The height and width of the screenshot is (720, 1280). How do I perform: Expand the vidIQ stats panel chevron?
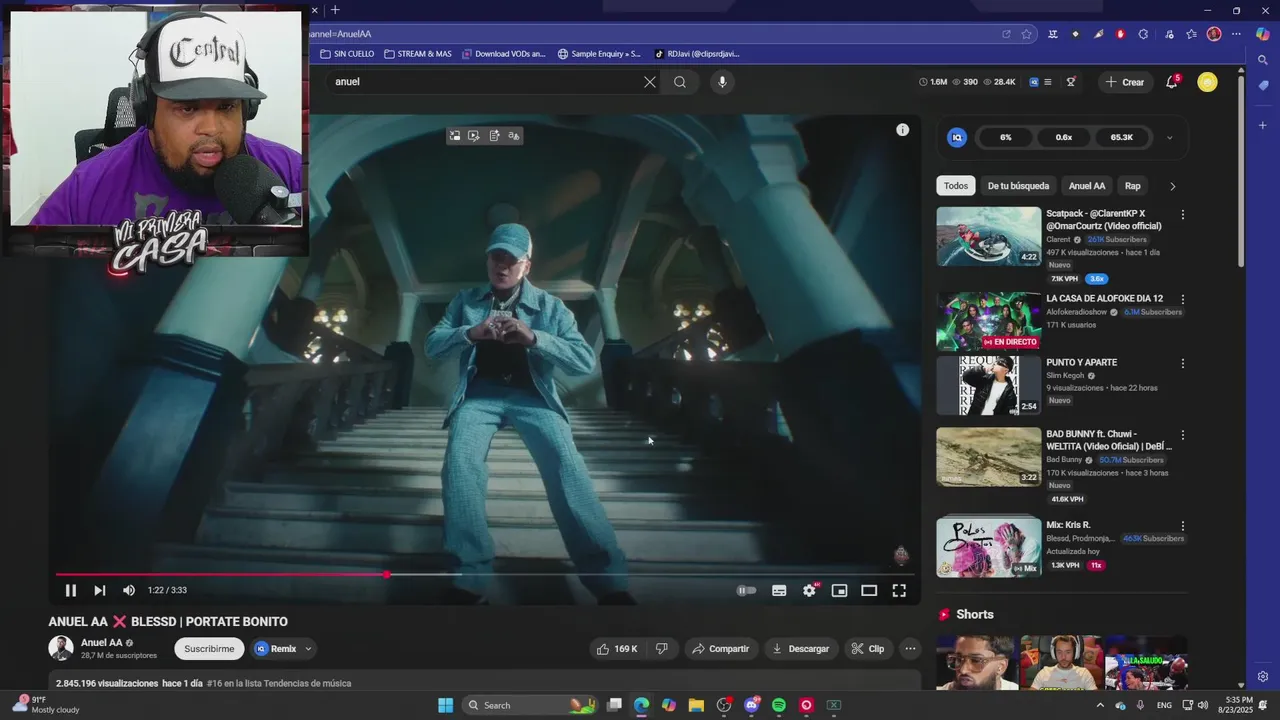pyautogui.click(x=1169, y=137)
